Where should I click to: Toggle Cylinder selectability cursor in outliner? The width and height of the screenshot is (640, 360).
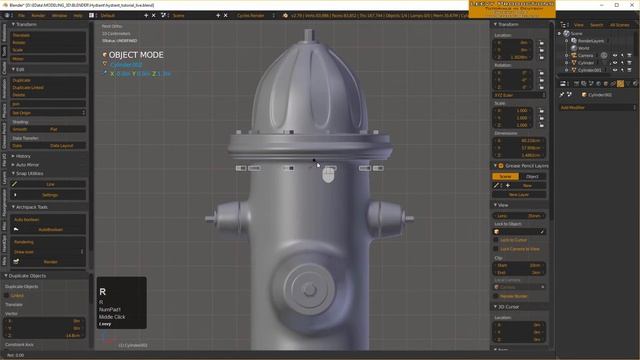point(622,63)
